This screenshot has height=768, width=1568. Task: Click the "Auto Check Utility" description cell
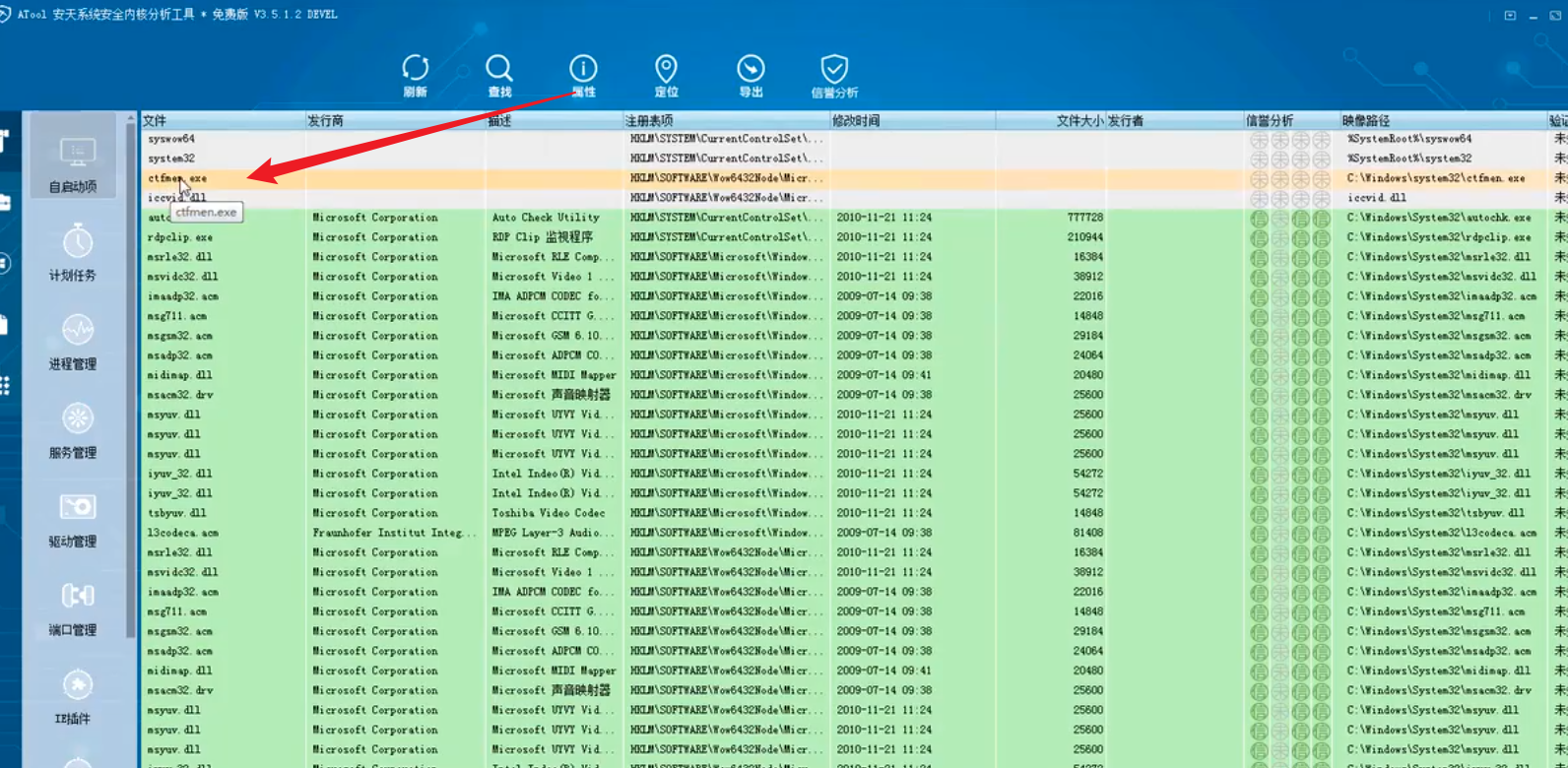[546, 218]
